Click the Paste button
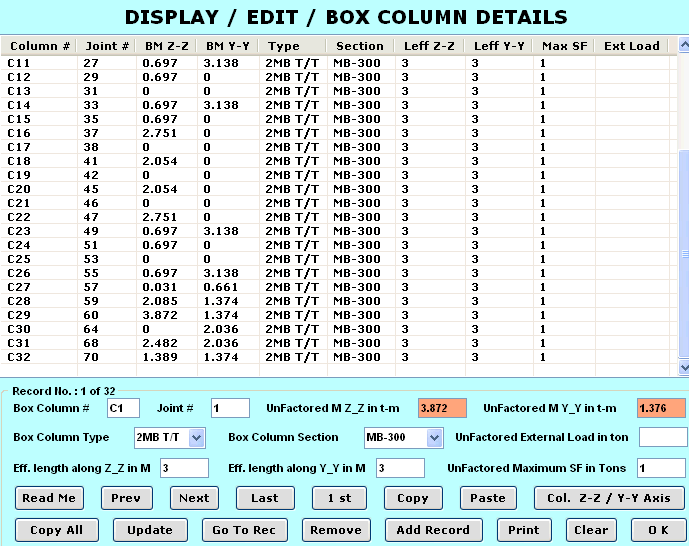Image resolution: width=689 pixels, height=546 pixels. pos(488,498)
